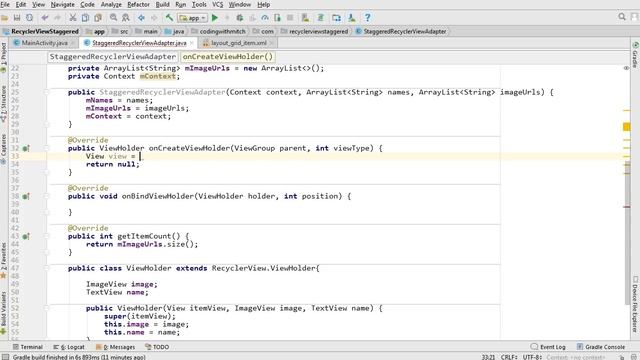This screenshot has height=360, width=640.
Task: Click the Redo arrow icon
Action: 58,18
